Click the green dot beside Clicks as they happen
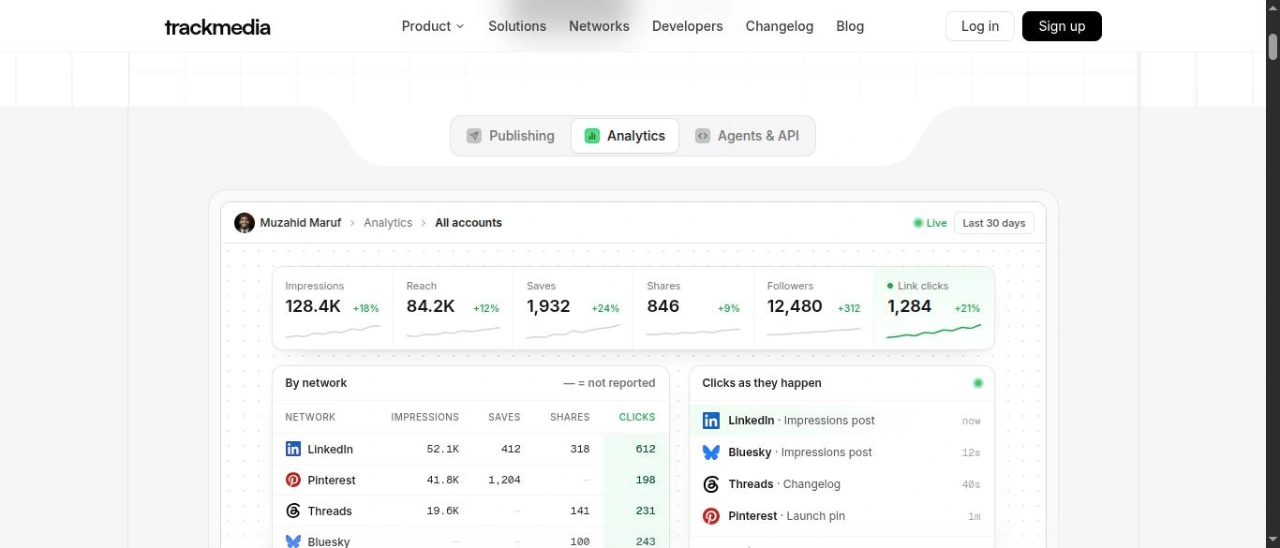The image size is (1280, 548). pos(978,383)
